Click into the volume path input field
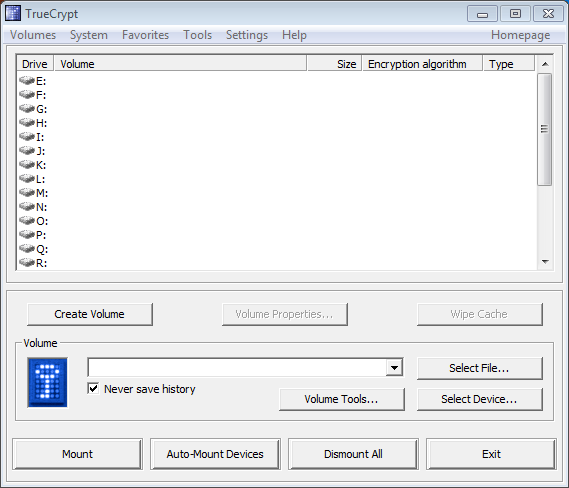This screenshot has width=569, height=488. (237, 368)
